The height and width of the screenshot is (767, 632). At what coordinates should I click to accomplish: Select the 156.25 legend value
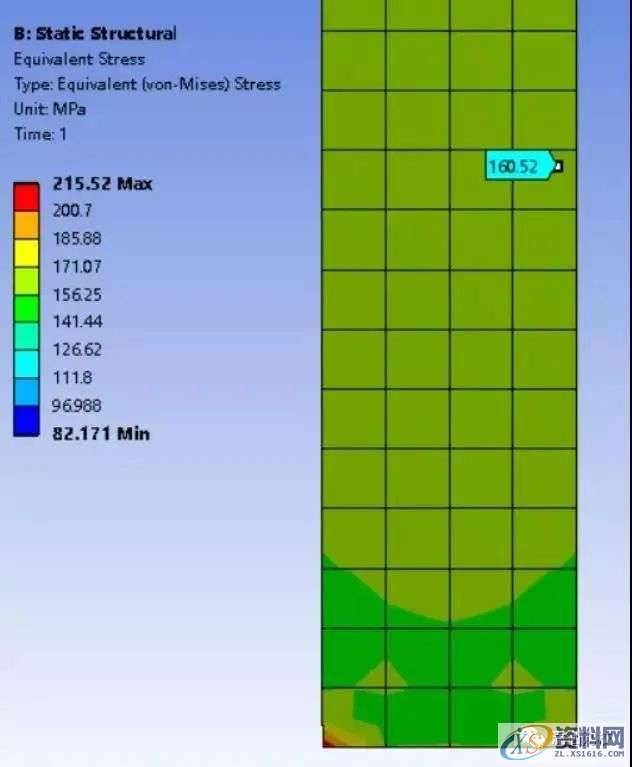(76, 295)
